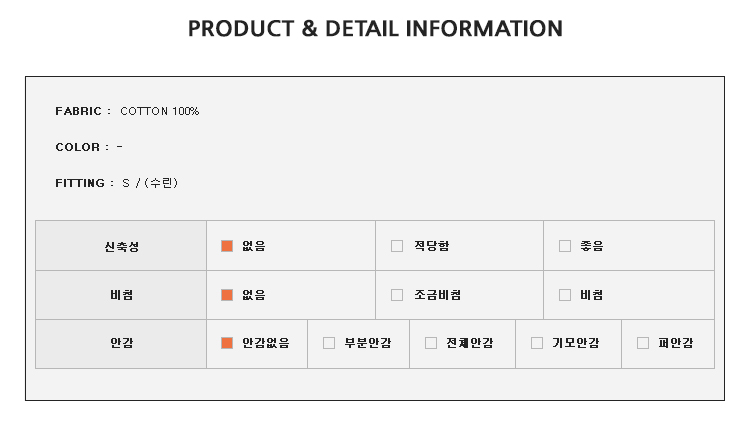Tick the 비침 checkbox in last column
Viewport: 750px width, 429px height.
pos(564,295)
